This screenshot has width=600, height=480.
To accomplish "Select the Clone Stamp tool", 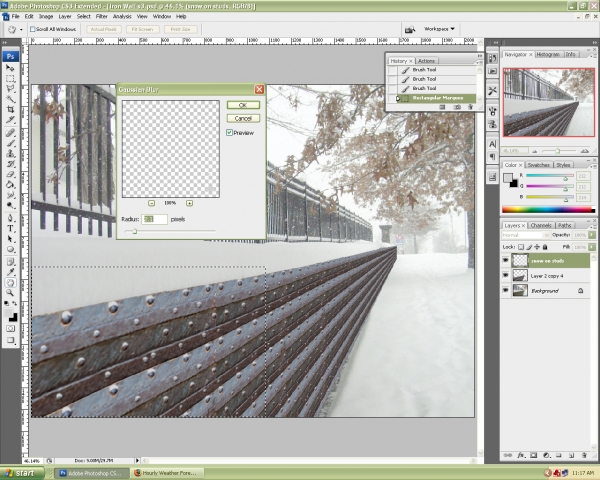I will pos(10,153).
